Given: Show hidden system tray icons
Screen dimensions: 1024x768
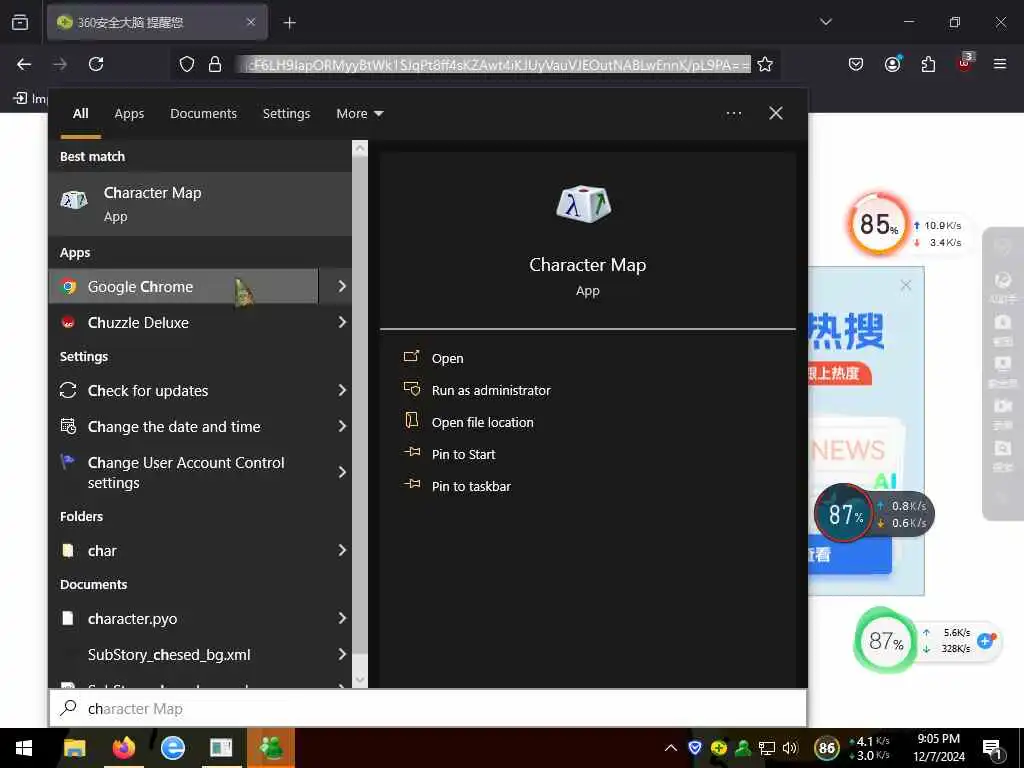Looking at the screenshot, I should point(671,748).
